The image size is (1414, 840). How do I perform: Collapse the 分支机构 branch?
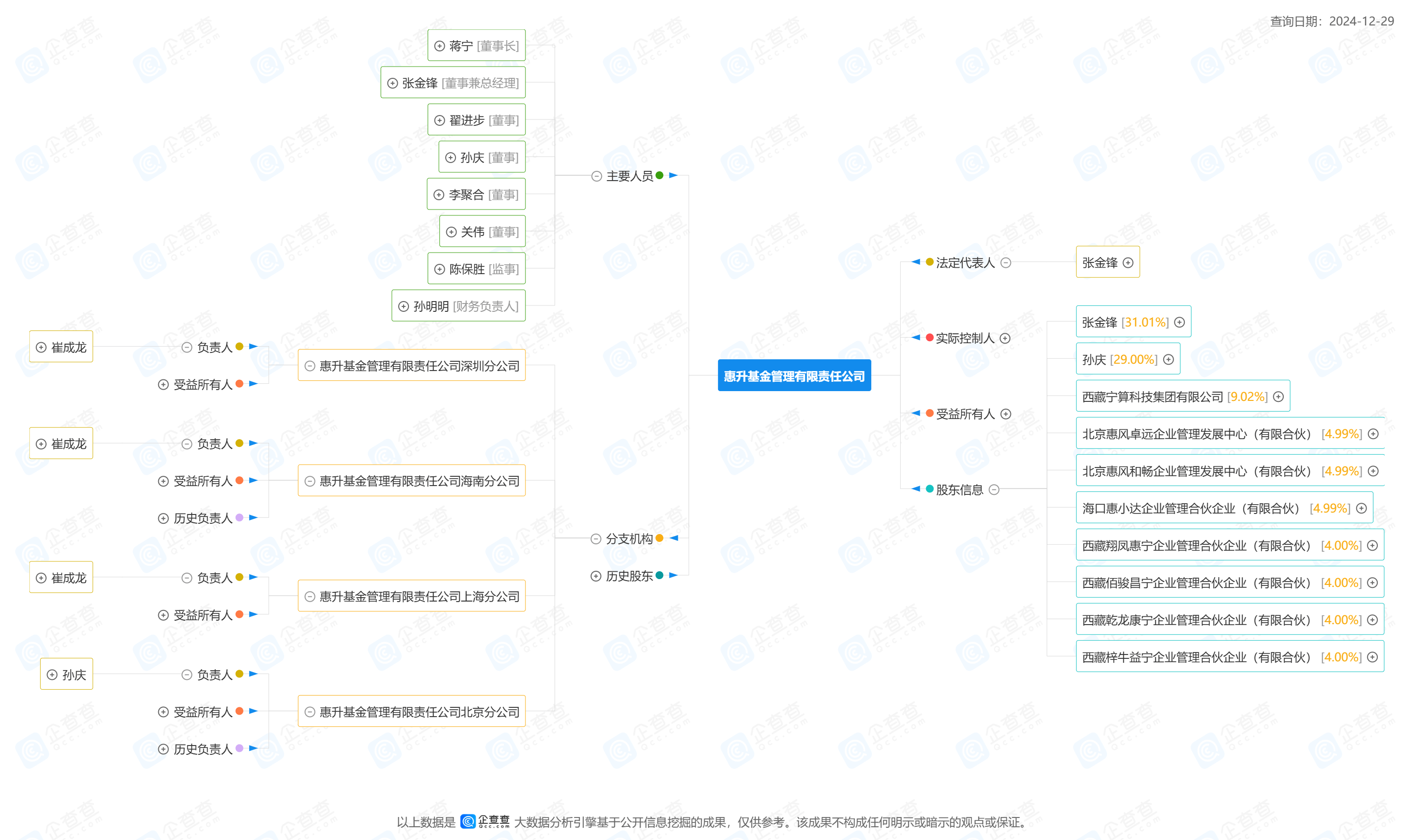(x=596, y=539)
